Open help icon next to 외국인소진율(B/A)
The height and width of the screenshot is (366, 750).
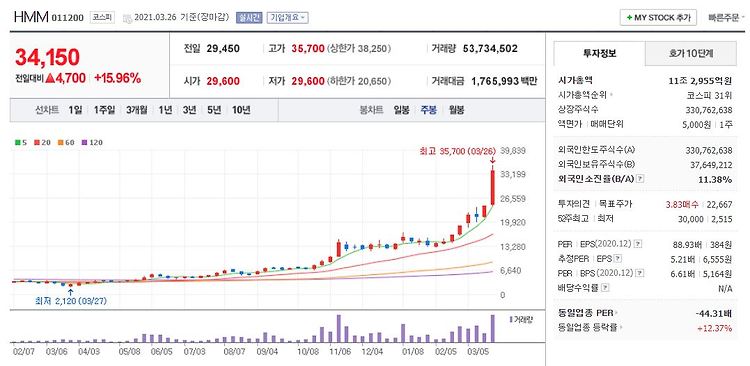click(640, 179)
